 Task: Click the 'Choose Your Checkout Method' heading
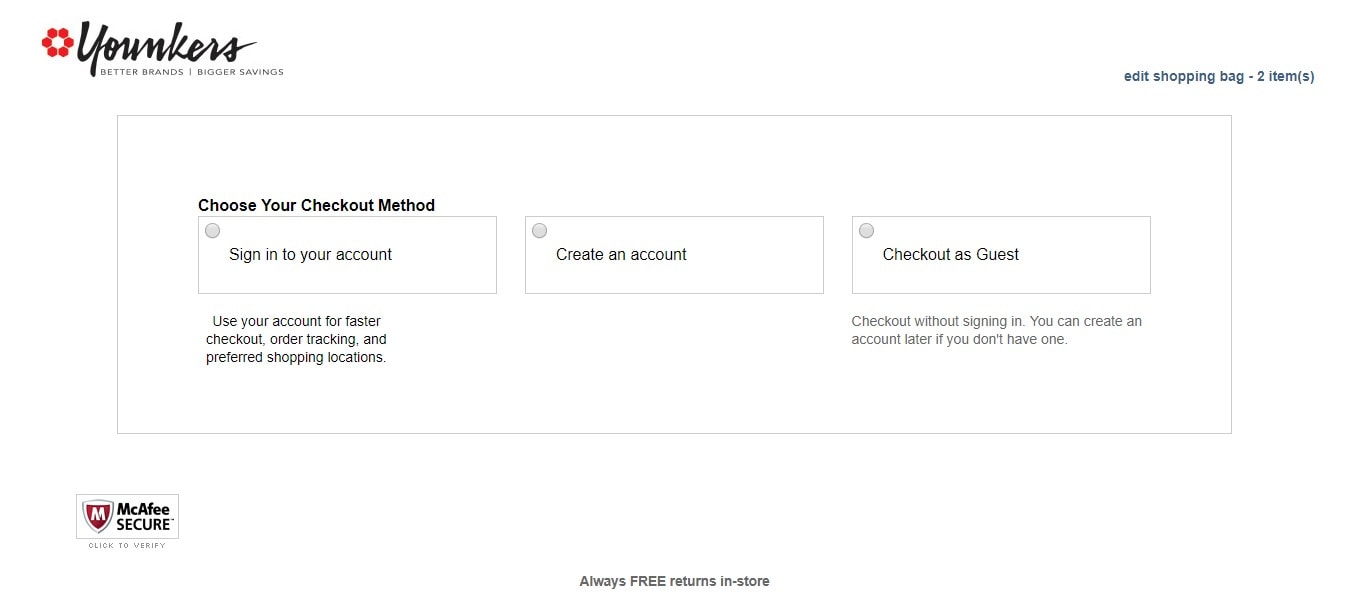coord(316,205)
